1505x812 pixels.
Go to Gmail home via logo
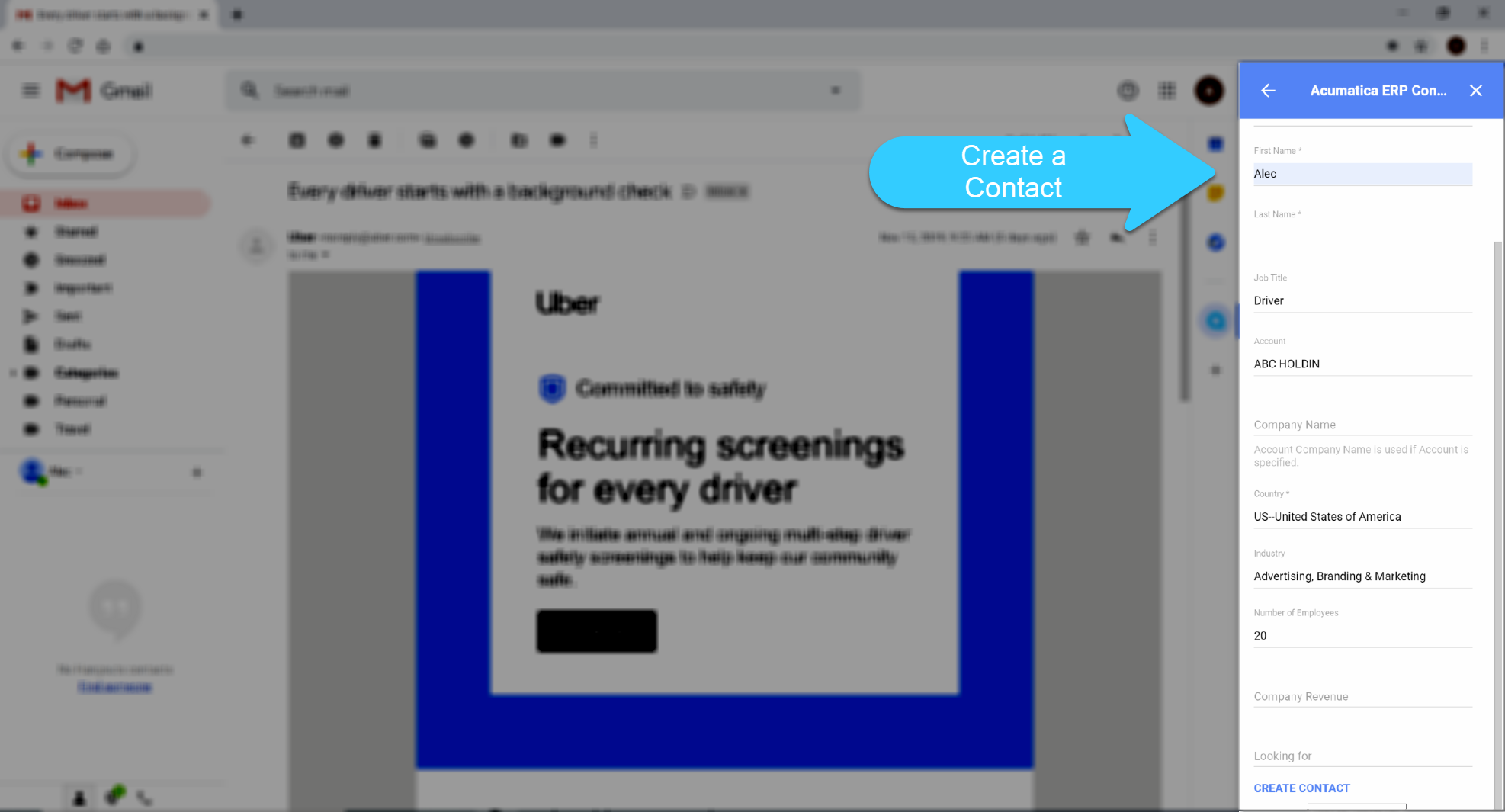point(104,91)
